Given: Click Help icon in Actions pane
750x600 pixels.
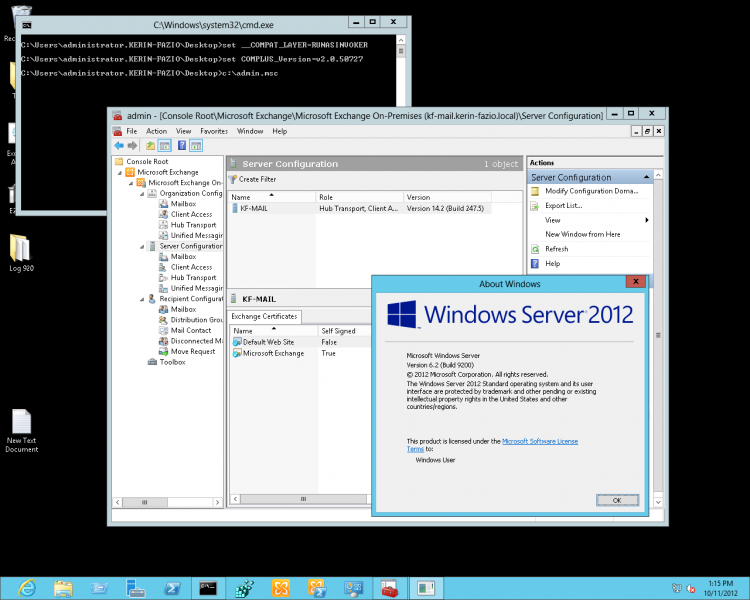Looking at the screenshot, I should pos(535,264).
